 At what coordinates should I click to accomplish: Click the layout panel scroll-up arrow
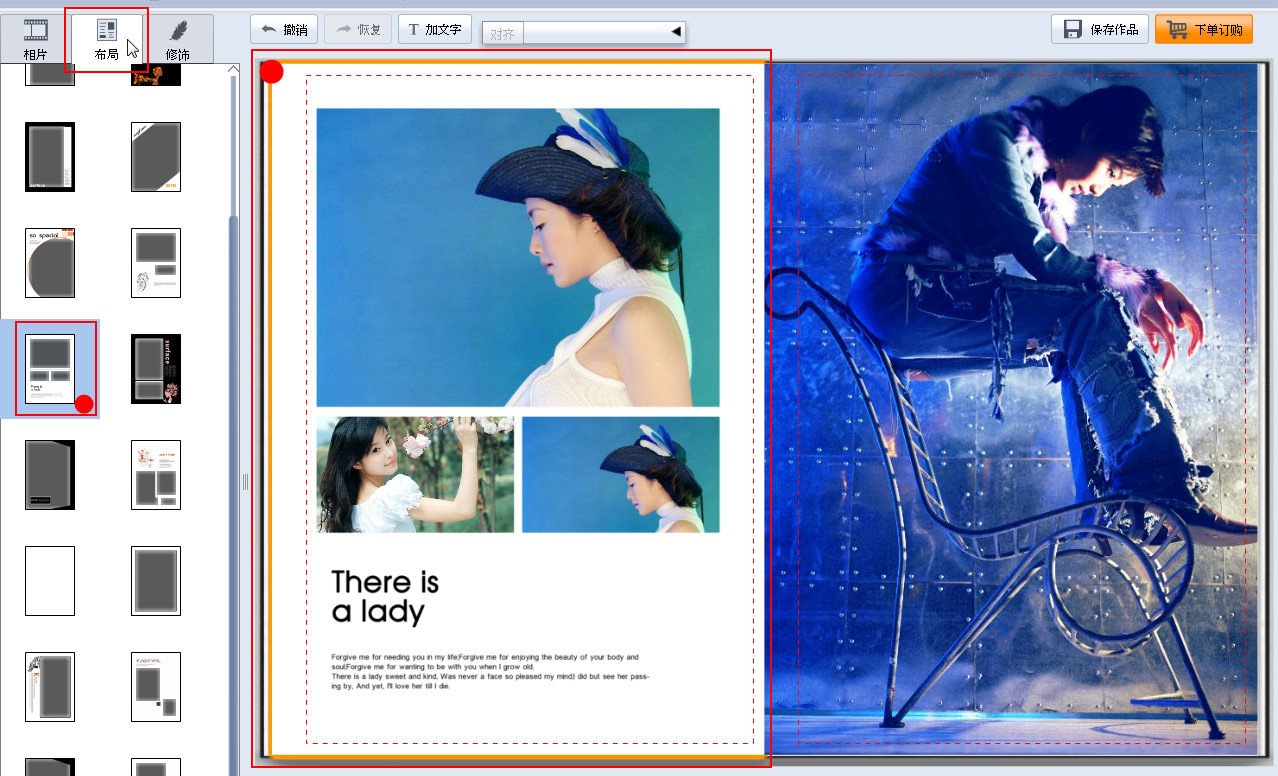233,69
